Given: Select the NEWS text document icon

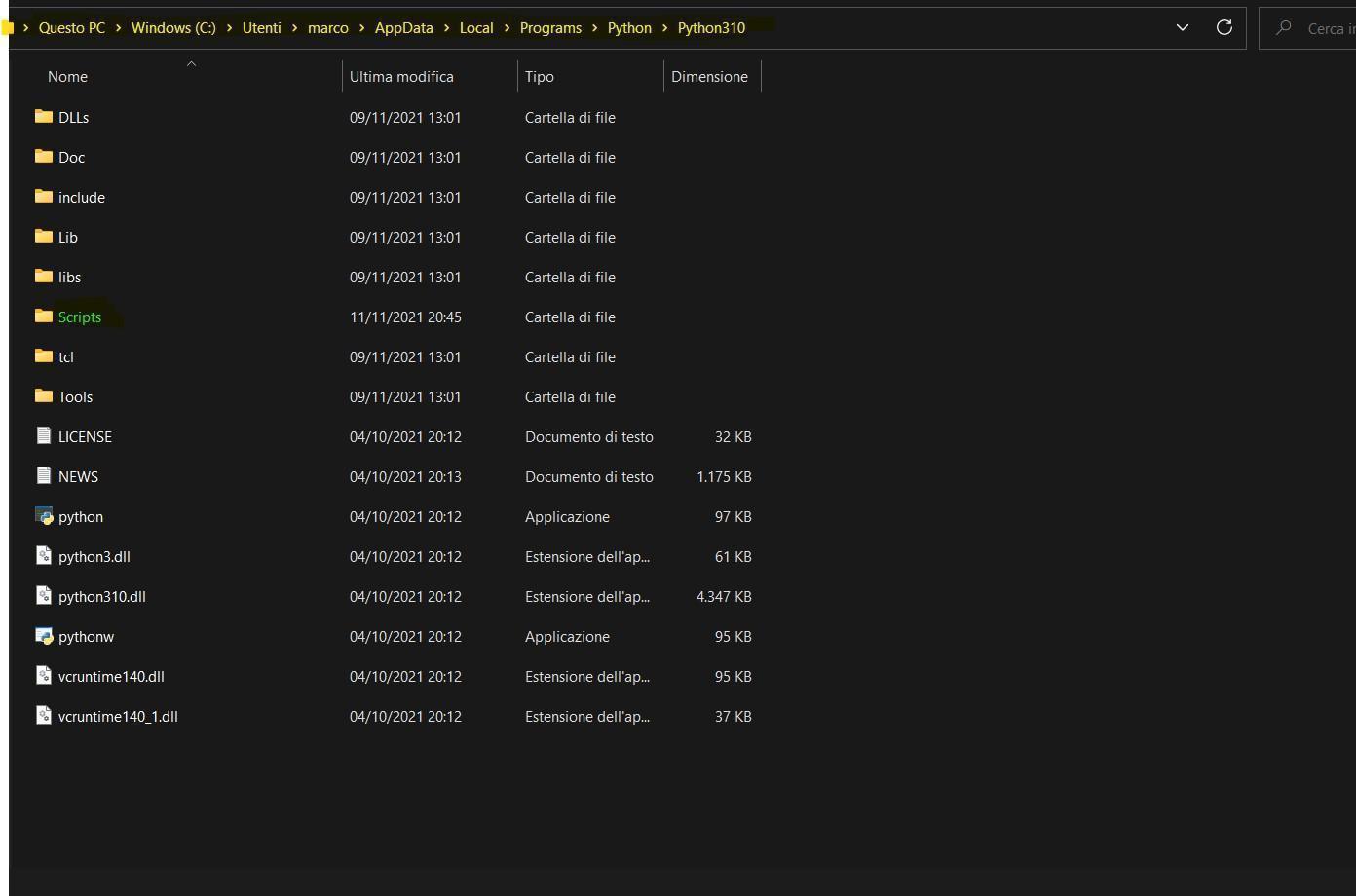Looking at the screenshot, I should 43,475.
